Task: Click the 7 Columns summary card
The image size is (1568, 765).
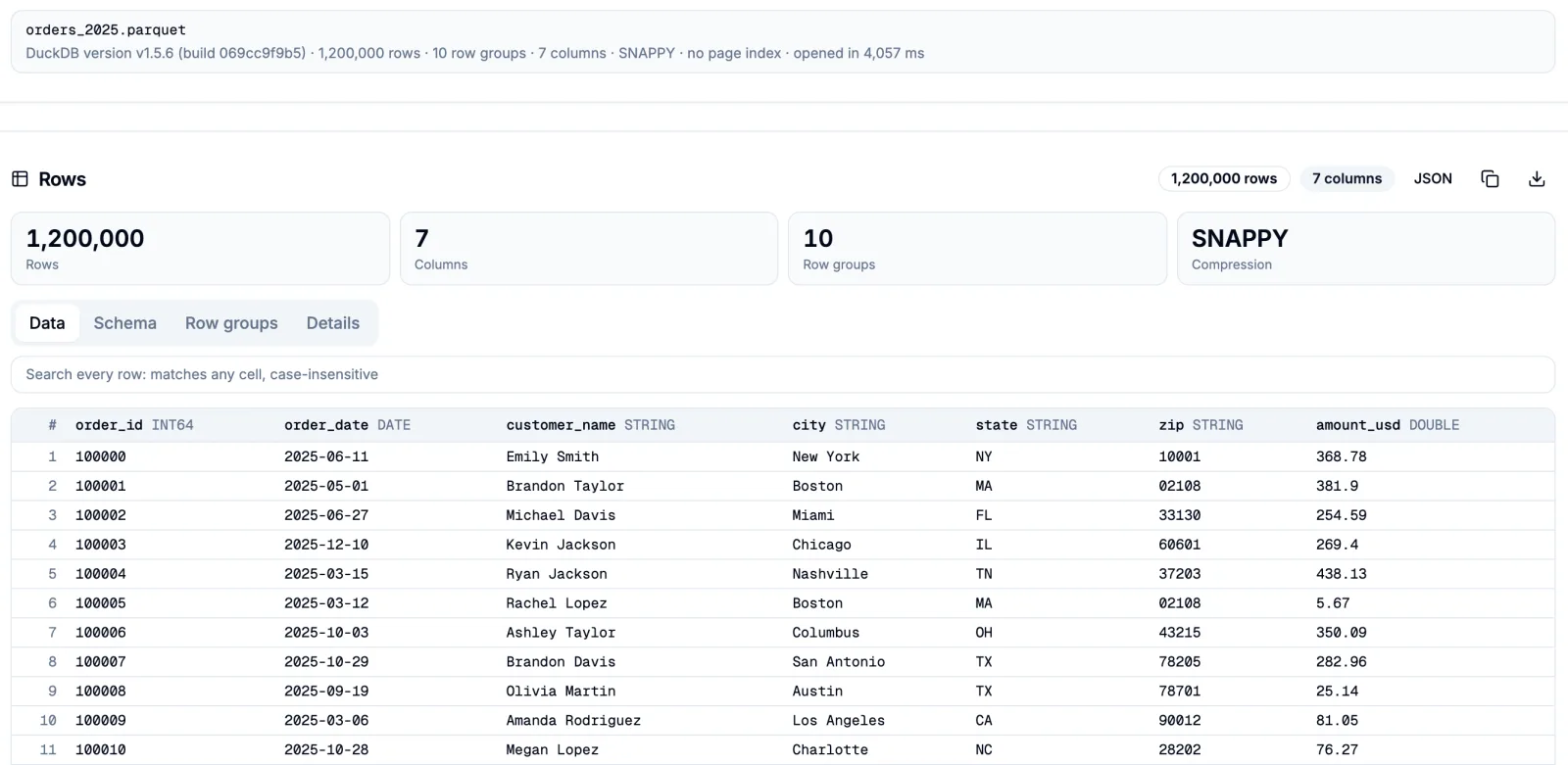Action: click(x=589, y=249)
